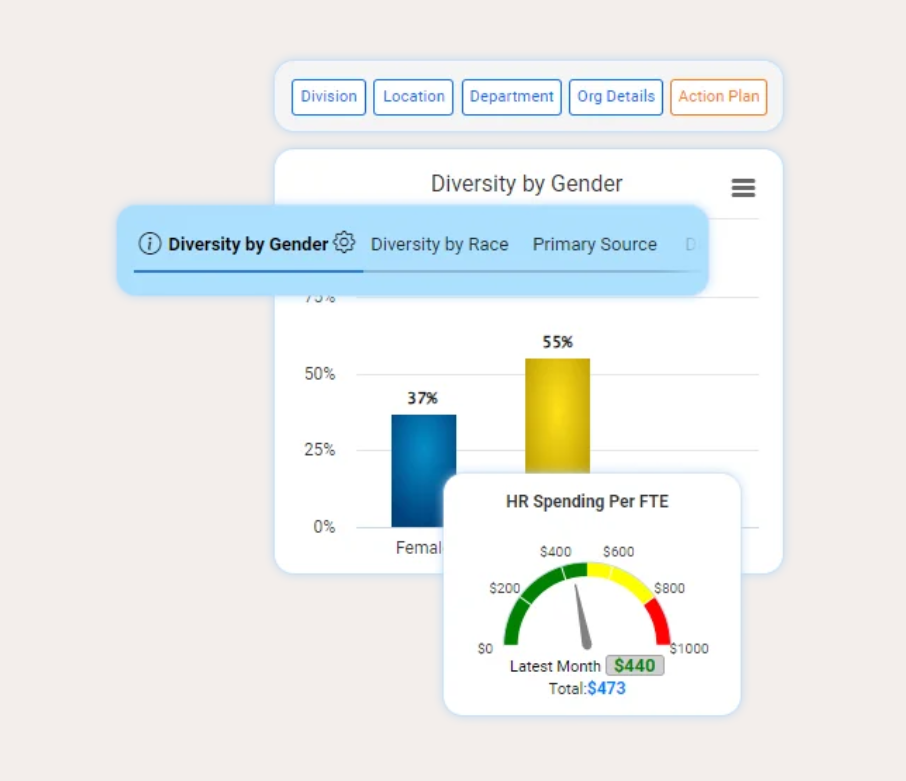Open the chart hamburger menu
906x781 pixels.
(743, 188)
